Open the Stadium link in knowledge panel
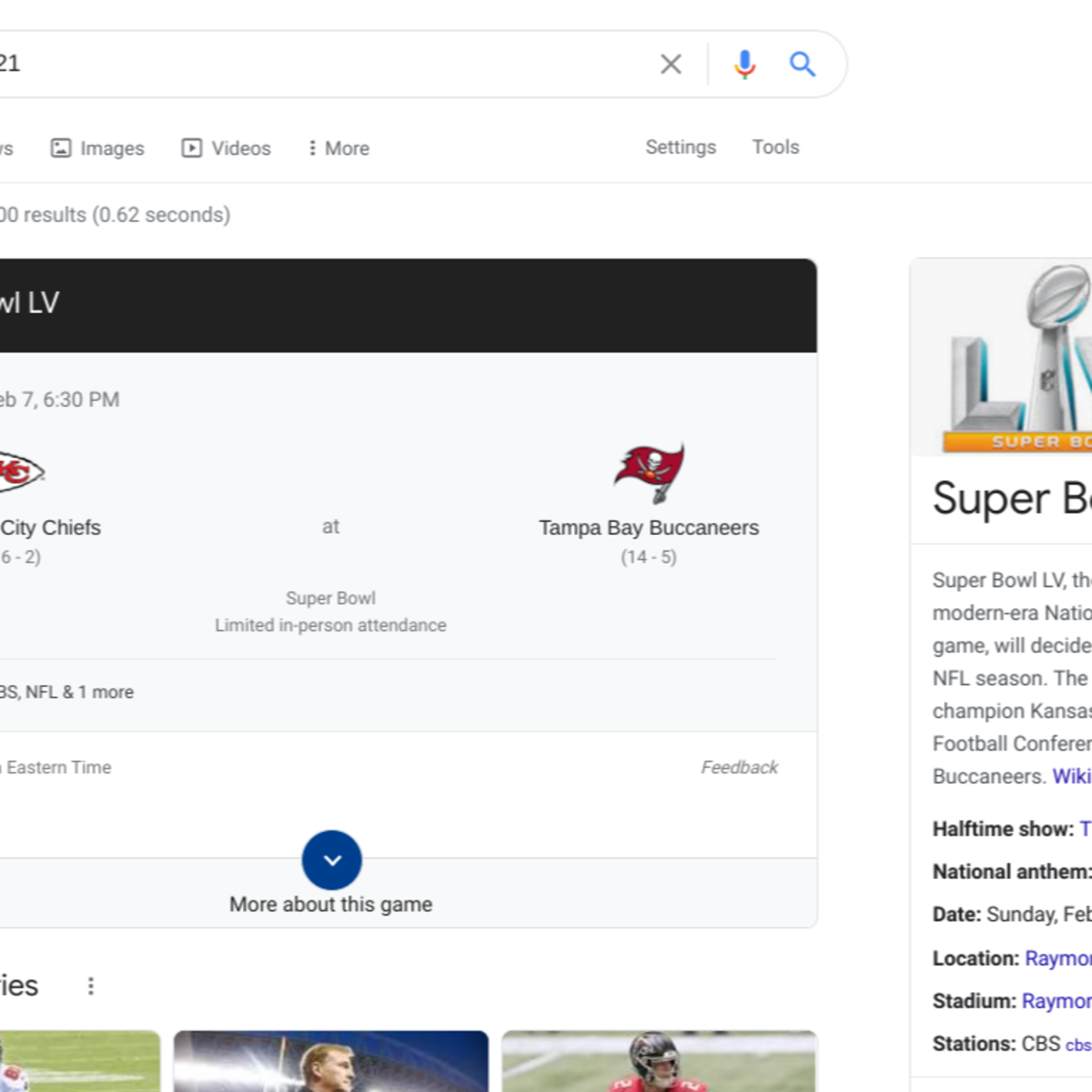1092x1092 pixels. pos(1057,1001)
